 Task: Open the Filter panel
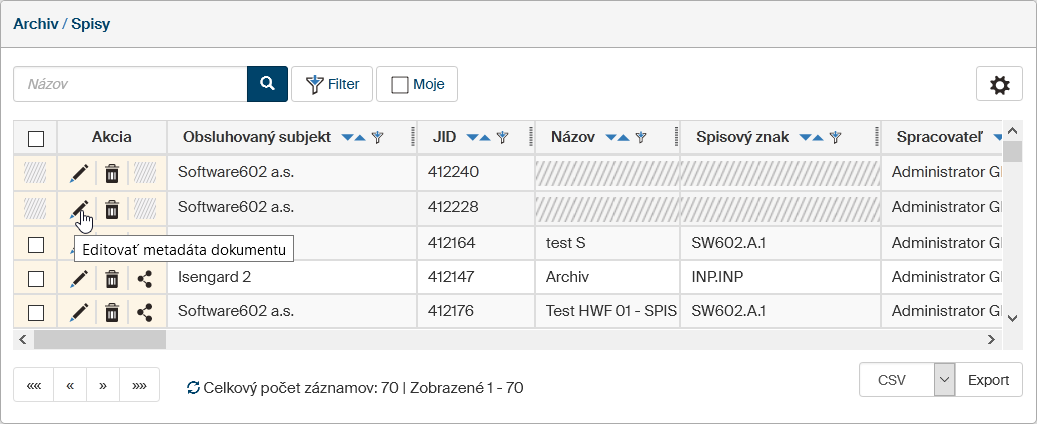(x=332, y=85)
